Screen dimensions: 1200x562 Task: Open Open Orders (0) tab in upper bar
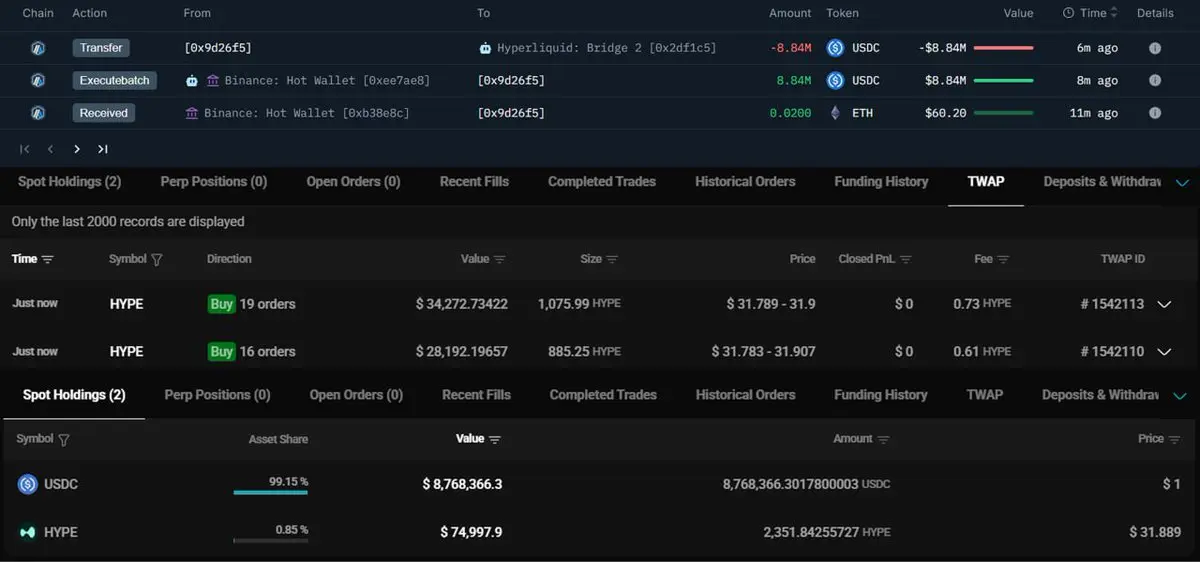tap(354, 181)
